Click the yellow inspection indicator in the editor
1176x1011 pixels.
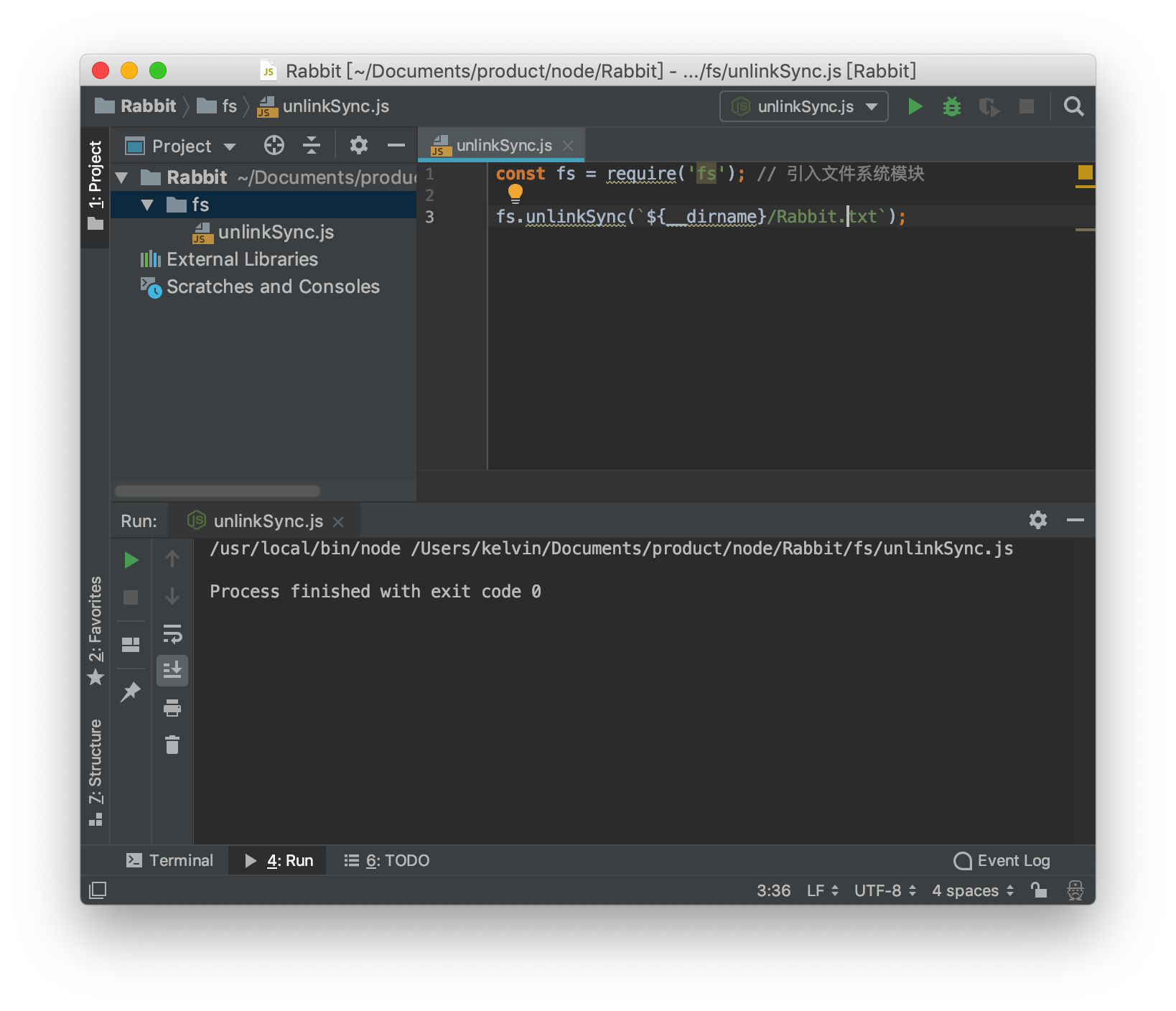pos(1085,172)
